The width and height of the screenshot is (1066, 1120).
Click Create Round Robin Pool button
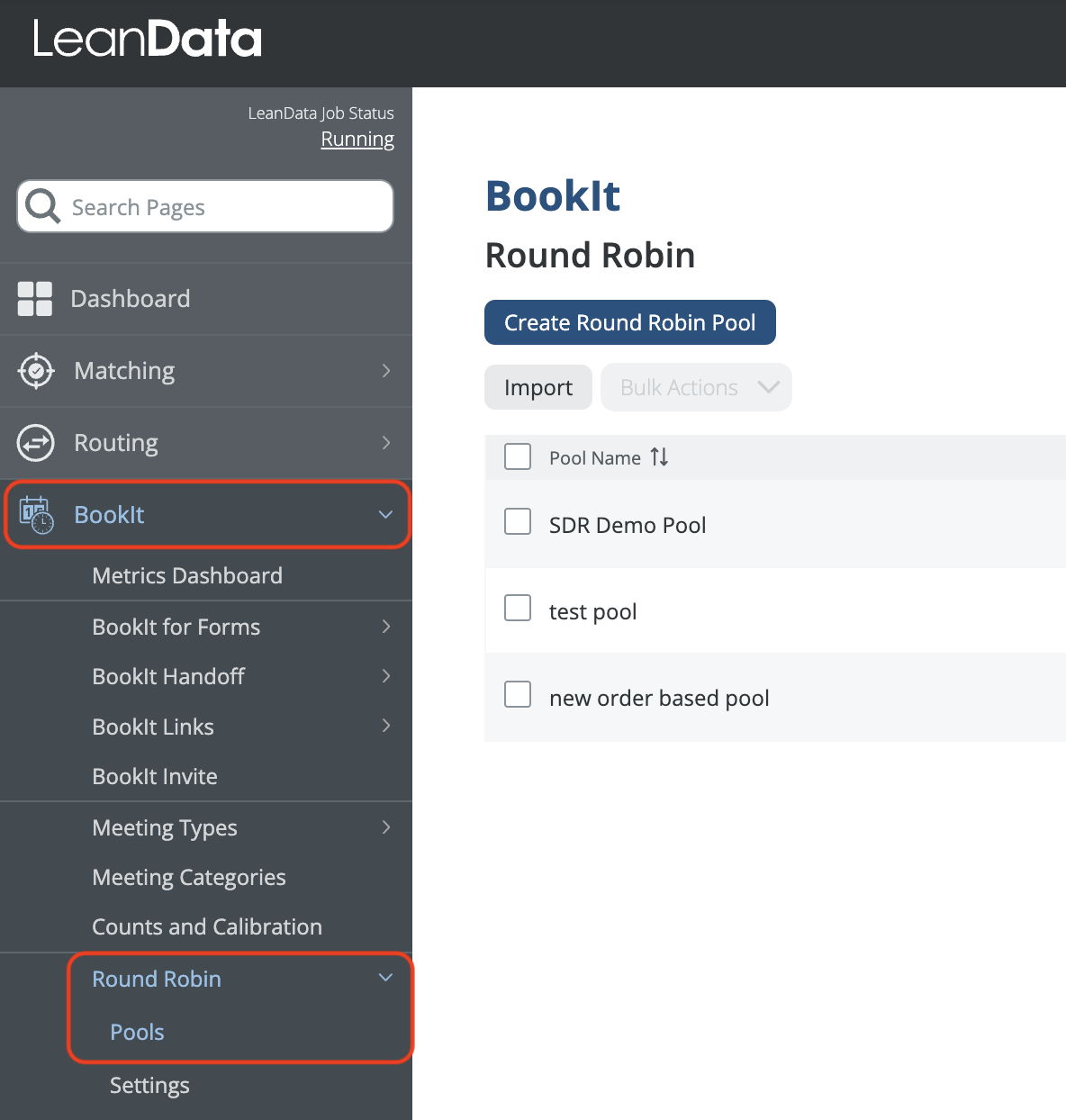pos(630,322)
